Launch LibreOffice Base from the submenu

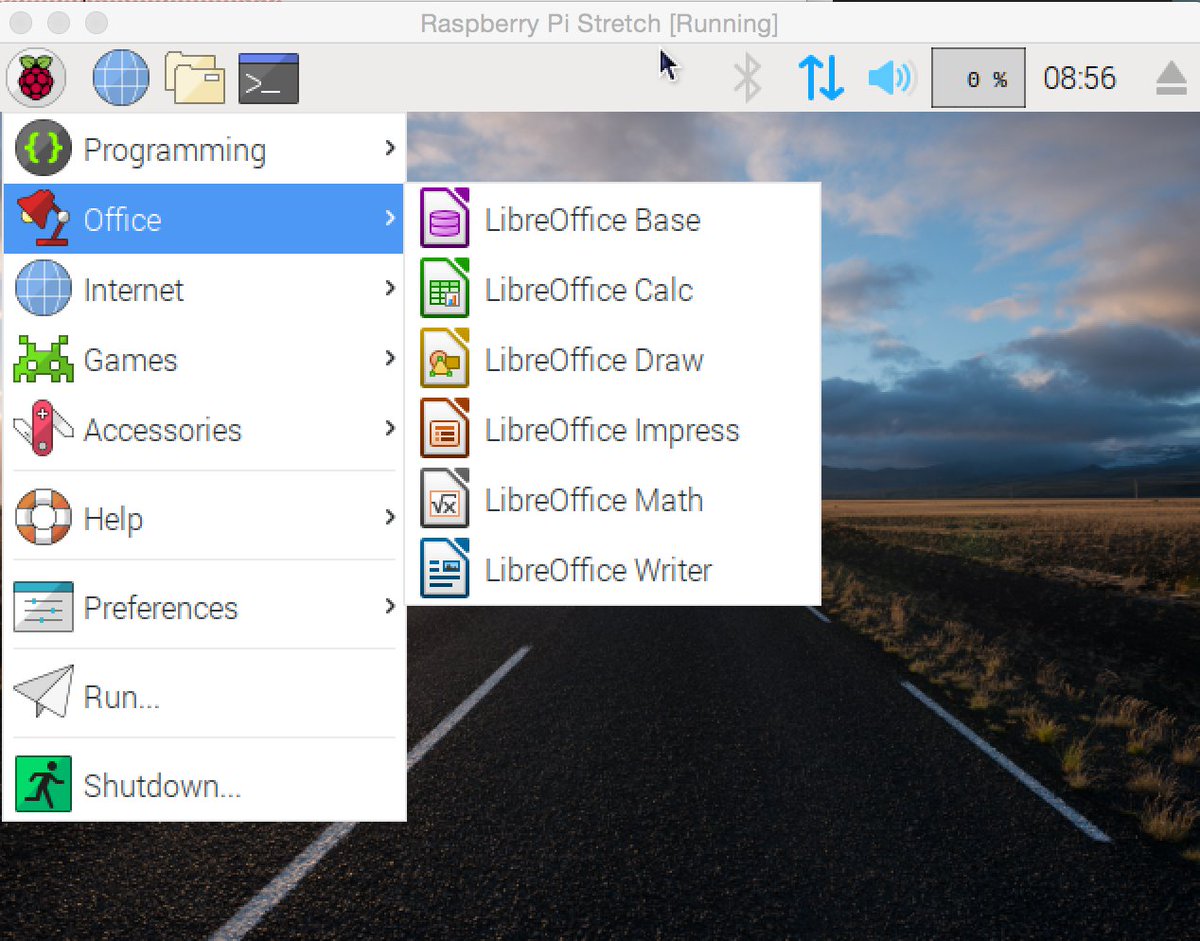[x=614, y=219]
